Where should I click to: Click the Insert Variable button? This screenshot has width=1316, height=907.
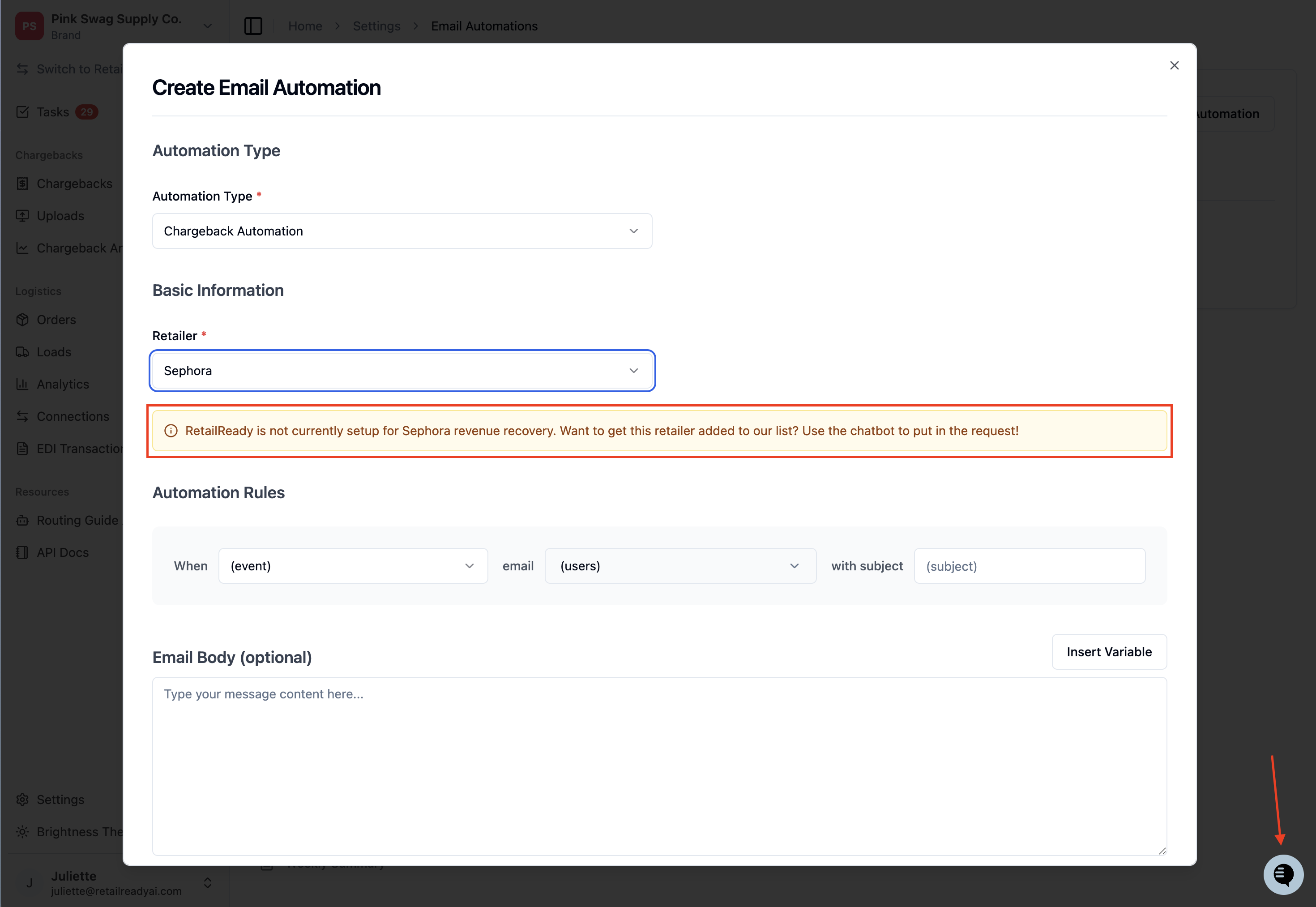point(1109,652)
